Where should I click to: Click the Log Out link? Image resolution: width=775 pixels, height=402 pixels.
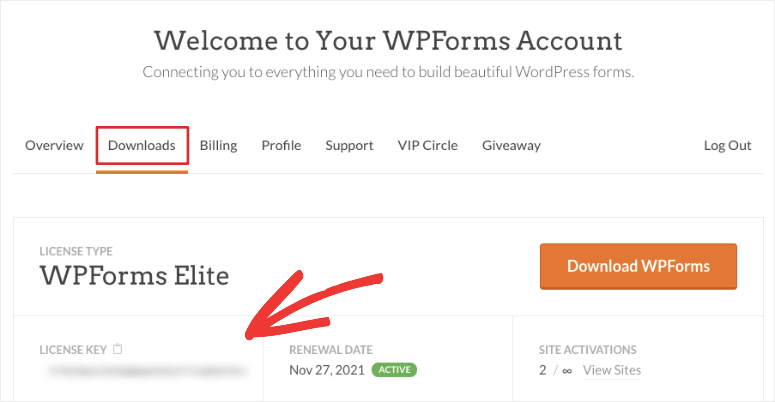pyautogui.click(x=727, y=145)
